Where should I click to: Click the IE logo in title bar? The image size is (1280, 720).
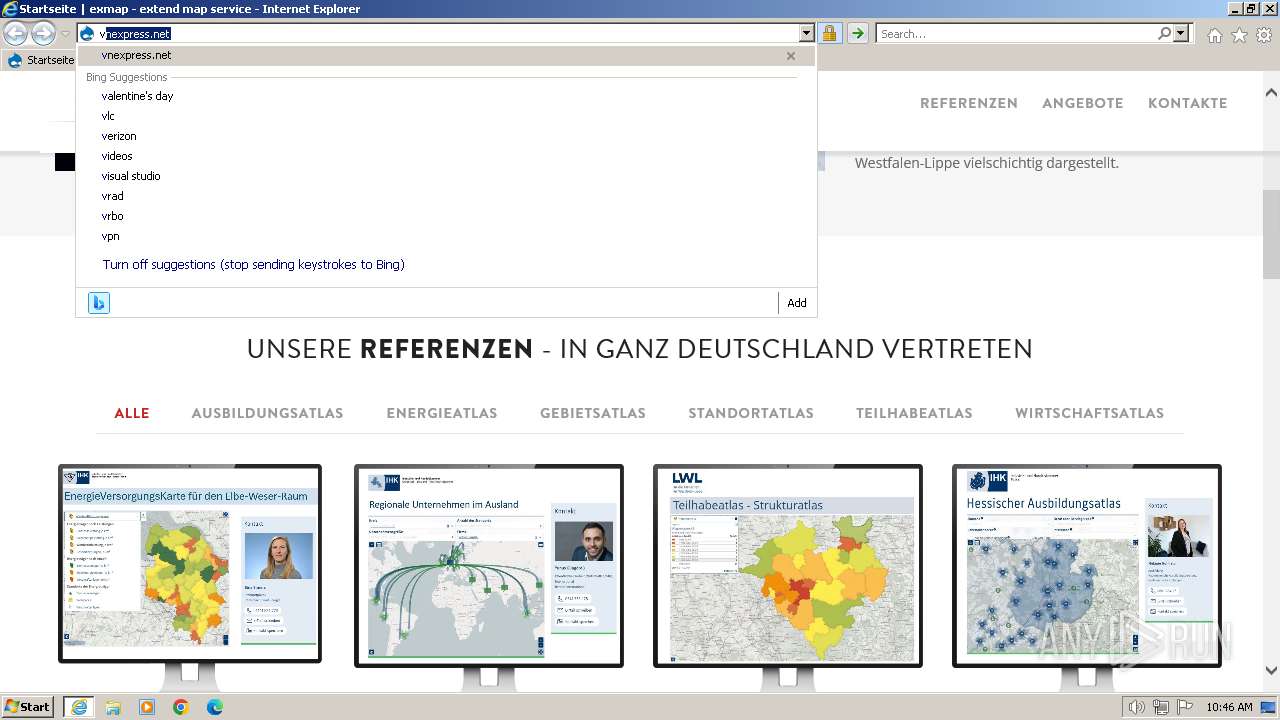[x=10, y=9]
